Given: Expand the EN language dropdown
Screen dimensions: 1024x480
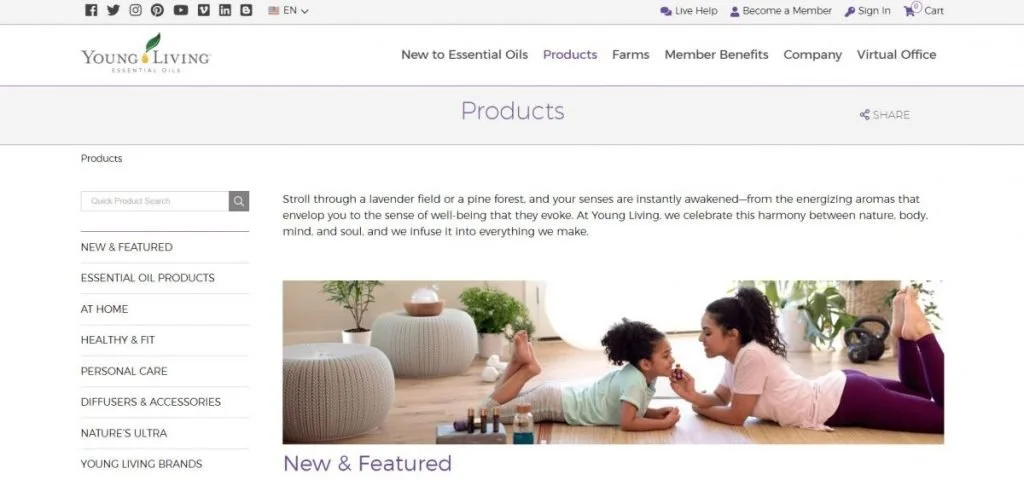Looking at the screenshot, I should [288, 10].
